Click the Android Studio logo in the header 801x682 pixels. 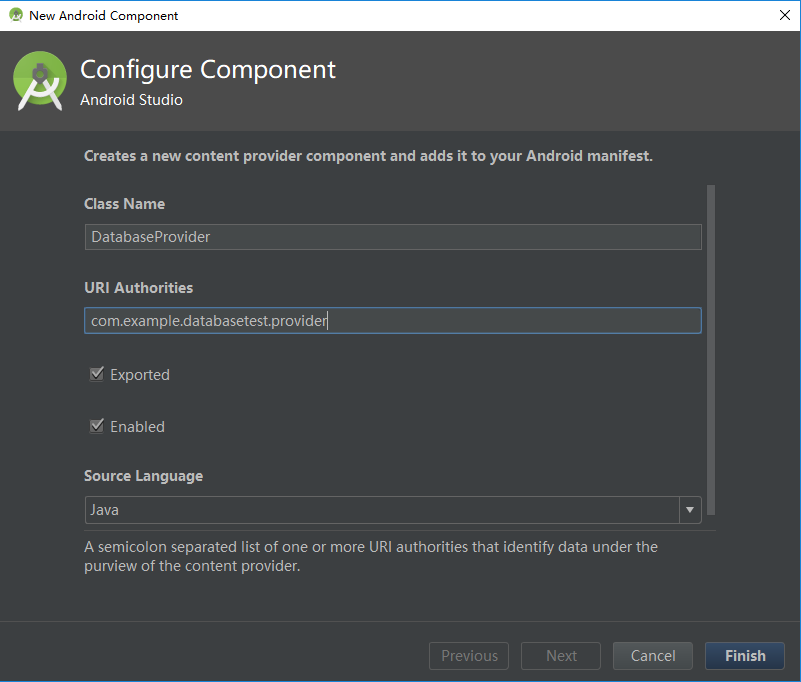coord(41,82)
